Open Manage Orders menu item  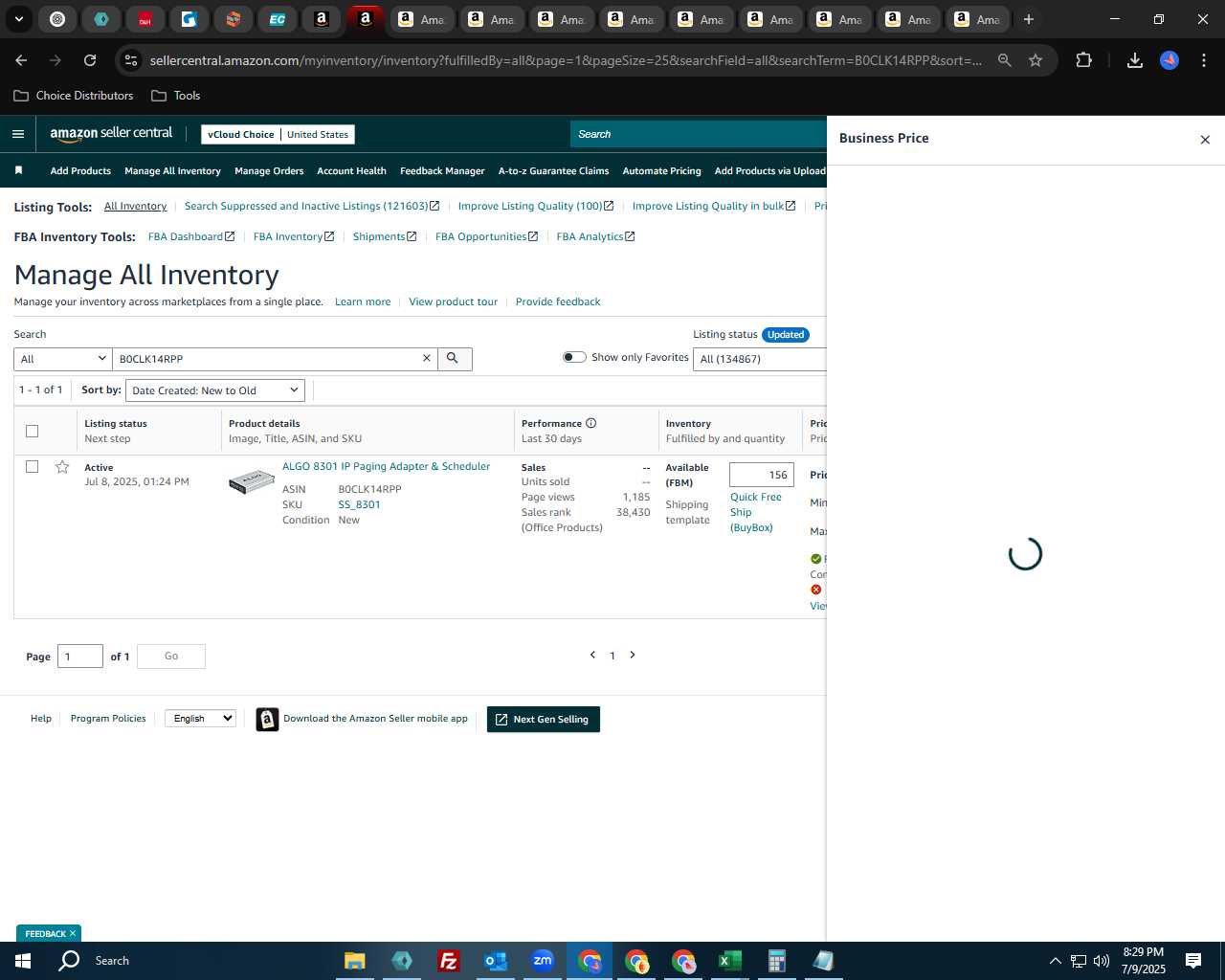269,171
